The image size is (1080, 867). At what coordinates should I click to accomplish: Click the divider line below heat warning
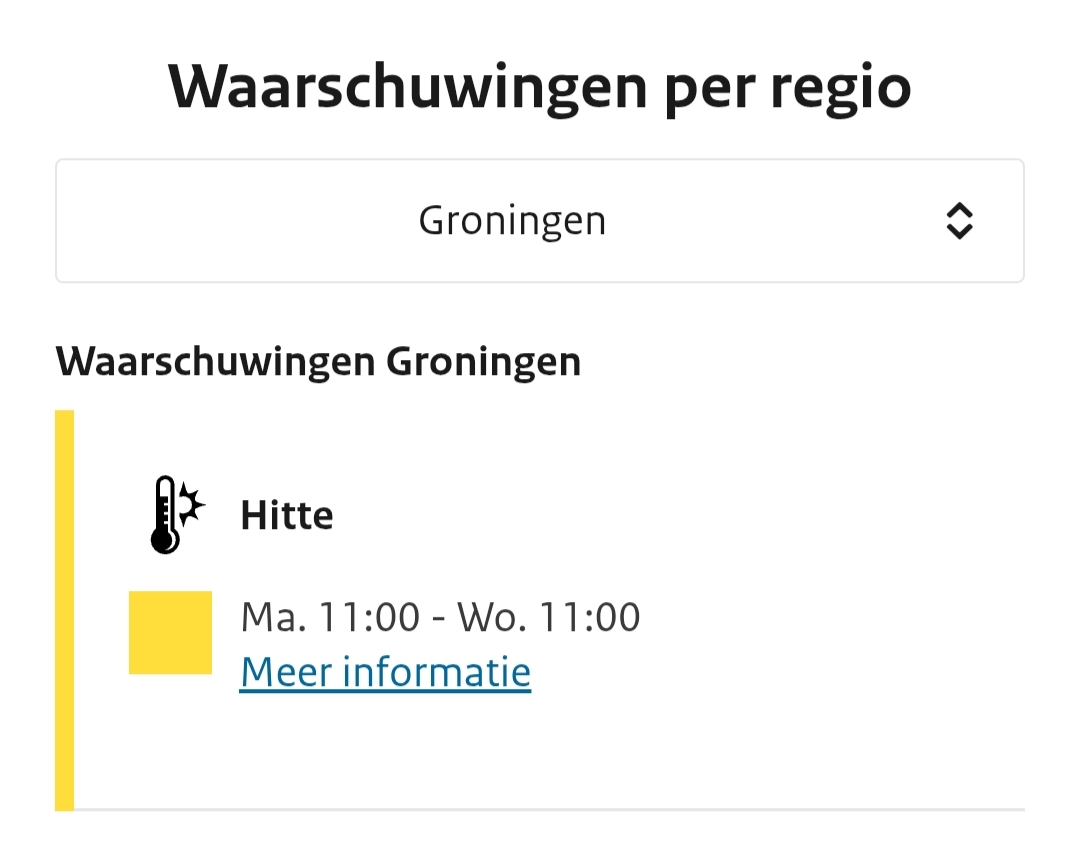click(x=549, y=809)
